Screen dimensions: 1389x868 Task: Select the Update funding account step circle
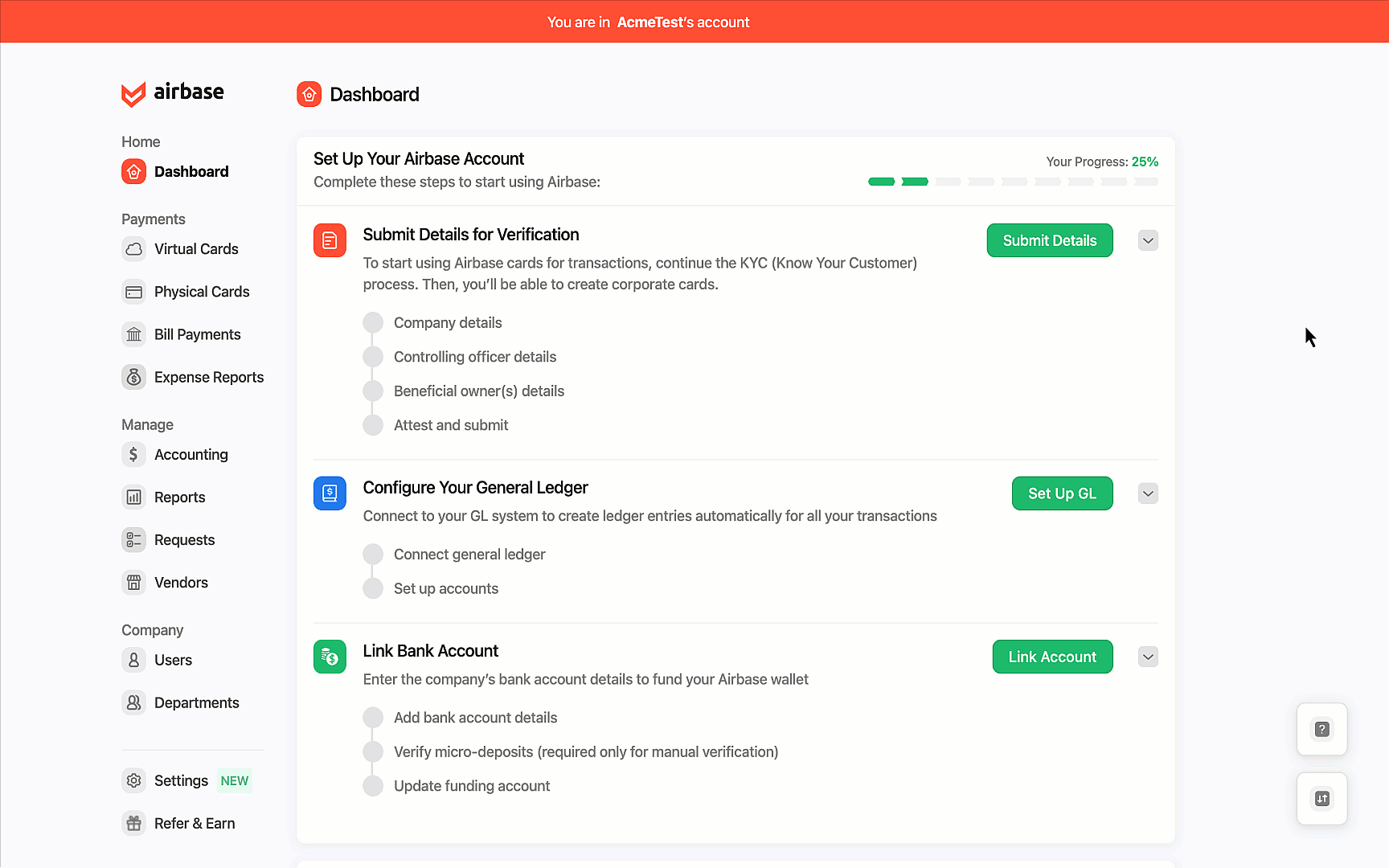click(373, 786)
